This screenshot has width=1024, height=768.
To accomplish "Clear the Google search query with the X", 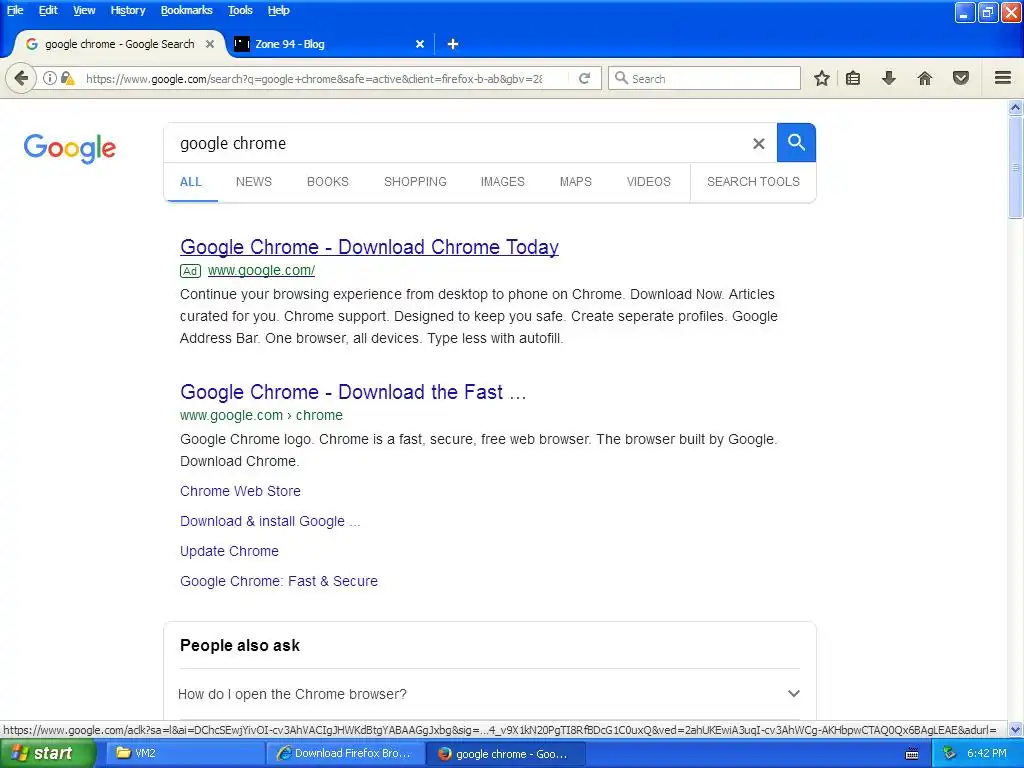I will 758,143.
